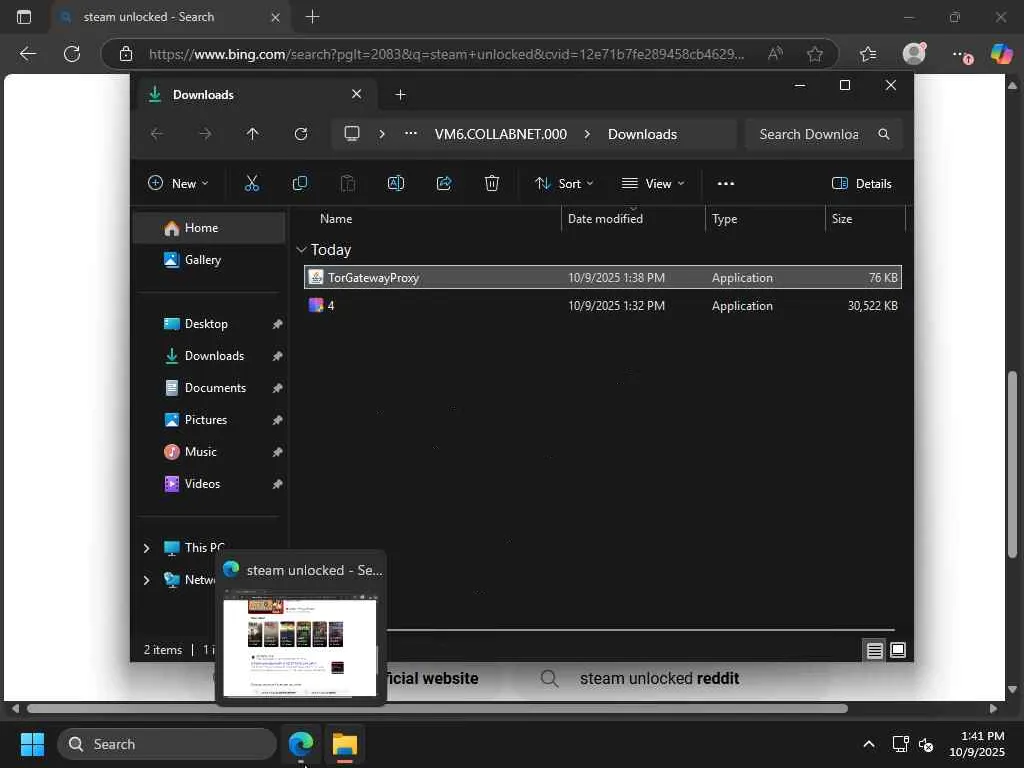1024x768 pixels.
Task: Open a new tab in Edge browser
Action: tap(312, 17)
